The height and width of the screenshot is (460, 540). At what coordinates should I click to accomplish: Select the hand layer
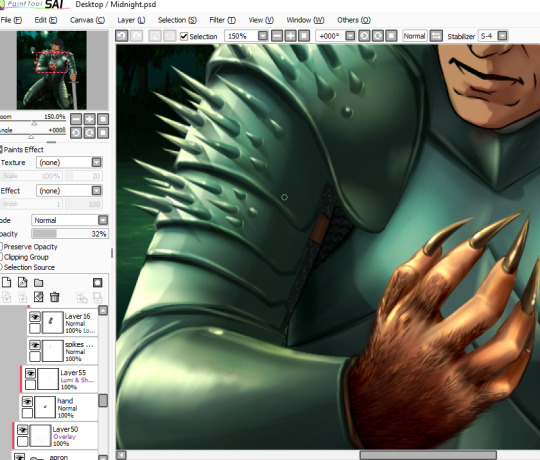(x=59, y=407)
